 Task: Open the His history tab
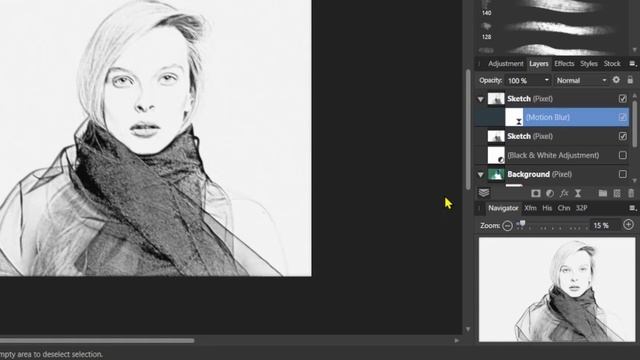(547, 208)
